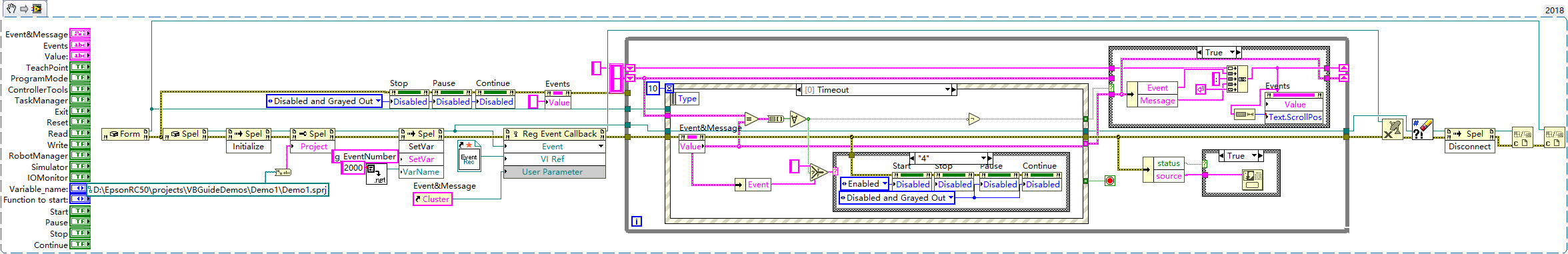This screenshot has width=1568, height=254.
Task: Click the Exit boolean terminal
Action: (x=80, y=111)
